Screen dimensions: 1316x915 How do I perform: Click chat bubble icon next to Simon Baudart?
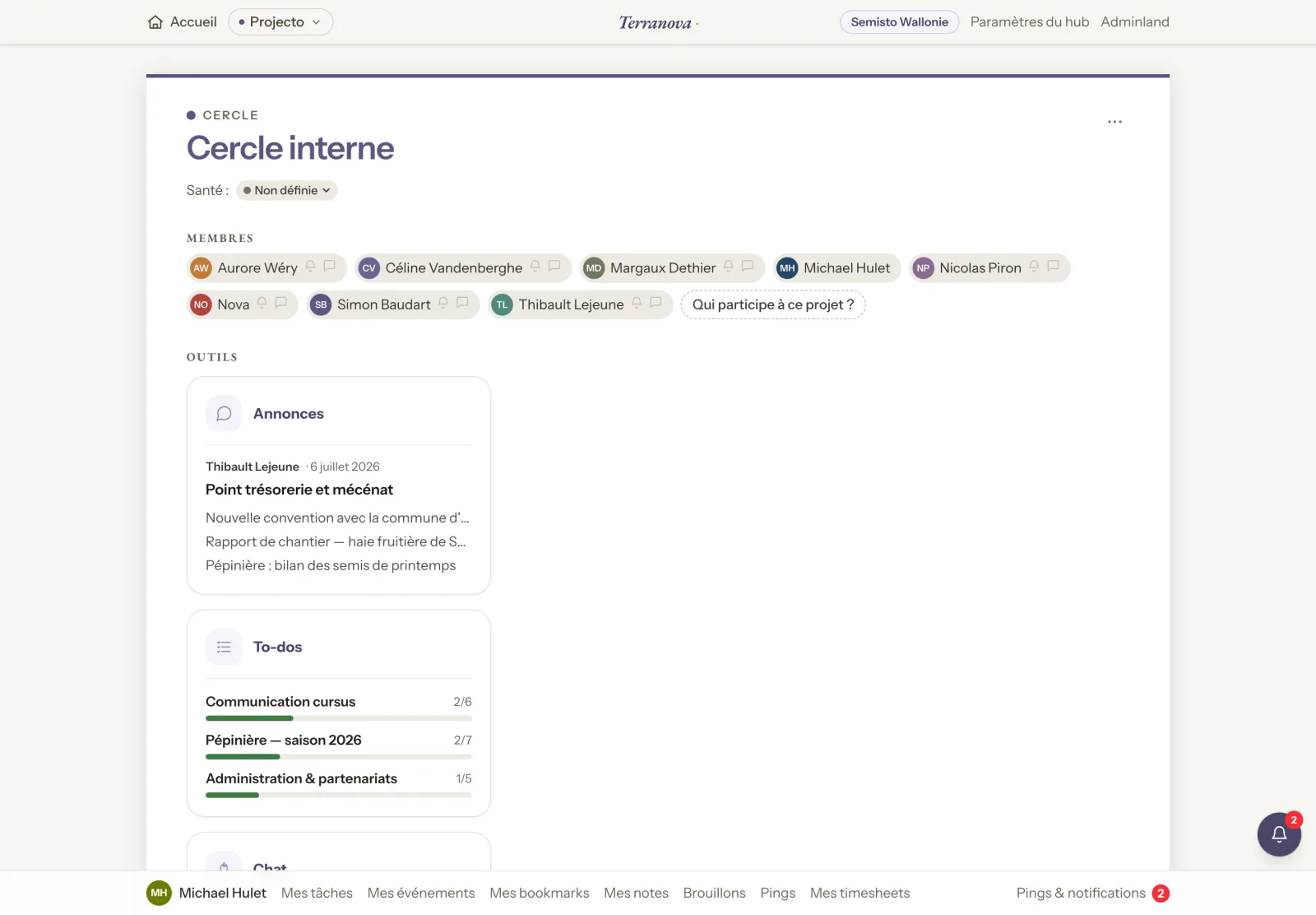462,303
